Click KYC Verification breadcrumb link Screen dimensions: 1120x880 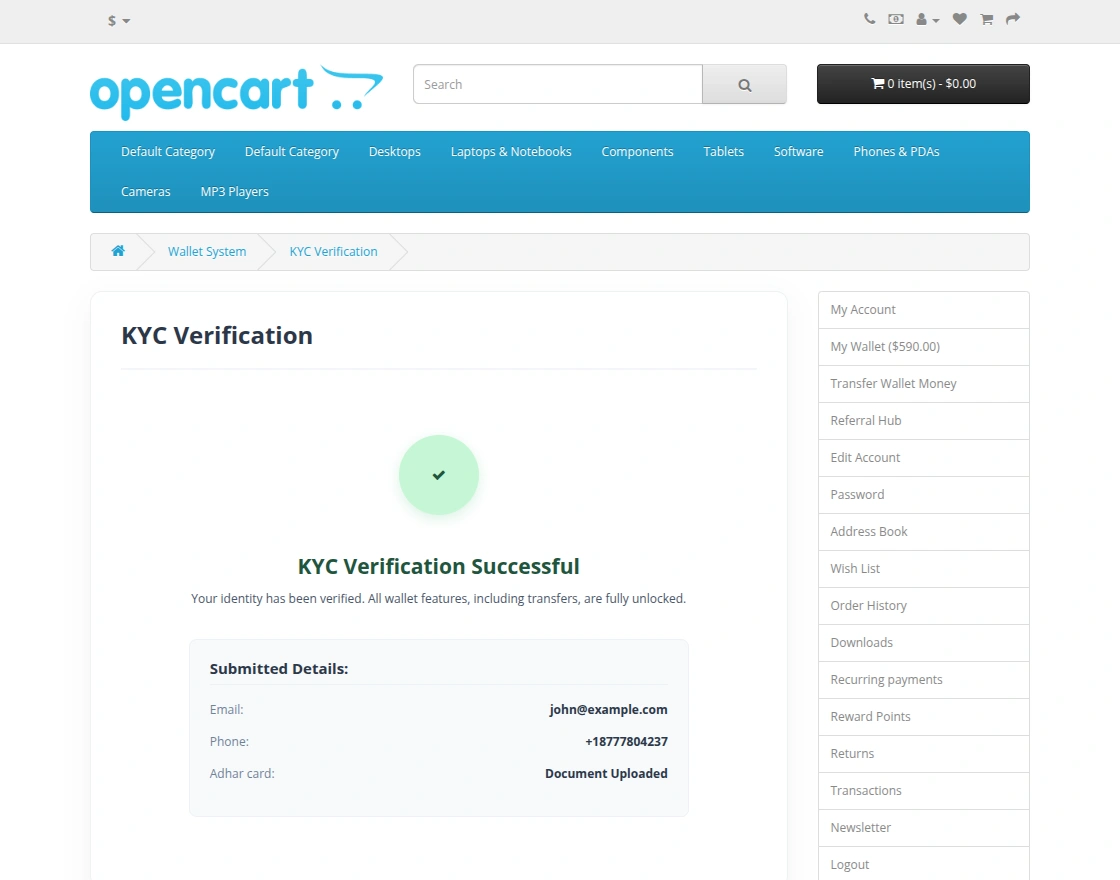(x=334, y=251)
